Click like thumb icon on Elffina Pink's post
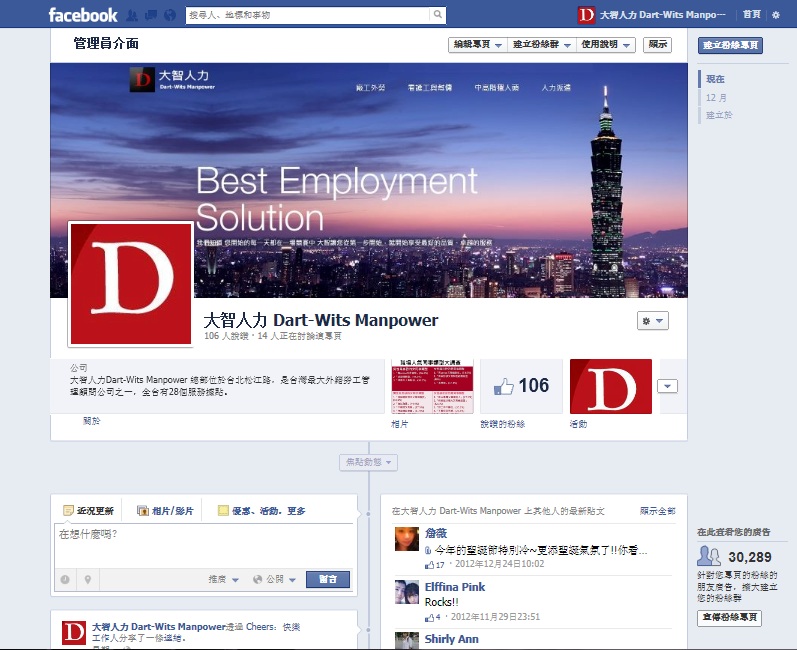The width and height of the screenshot is (797, 650). tap(430, 617)
